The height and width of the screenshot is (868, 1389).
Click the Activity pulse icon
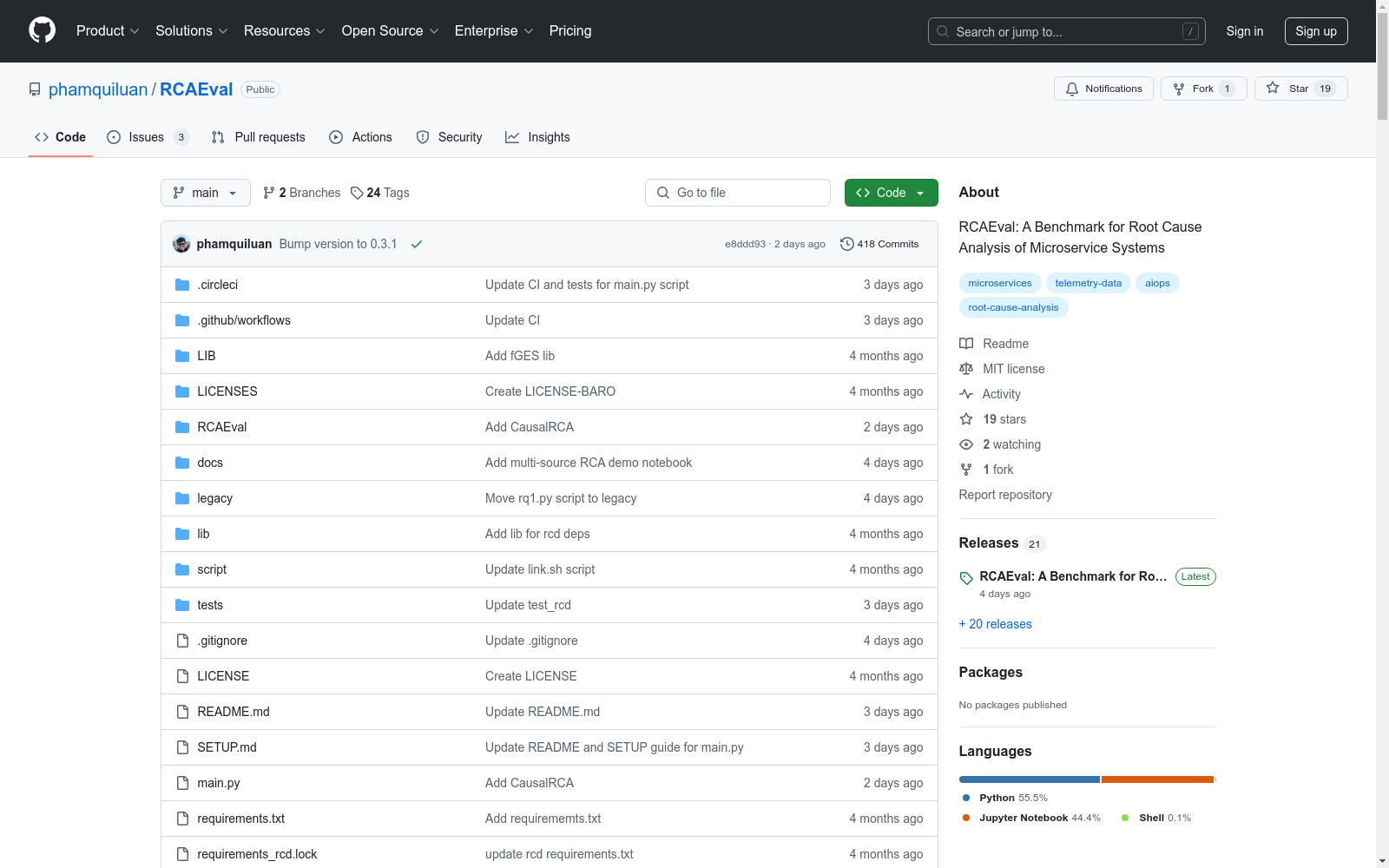[966, 394]
